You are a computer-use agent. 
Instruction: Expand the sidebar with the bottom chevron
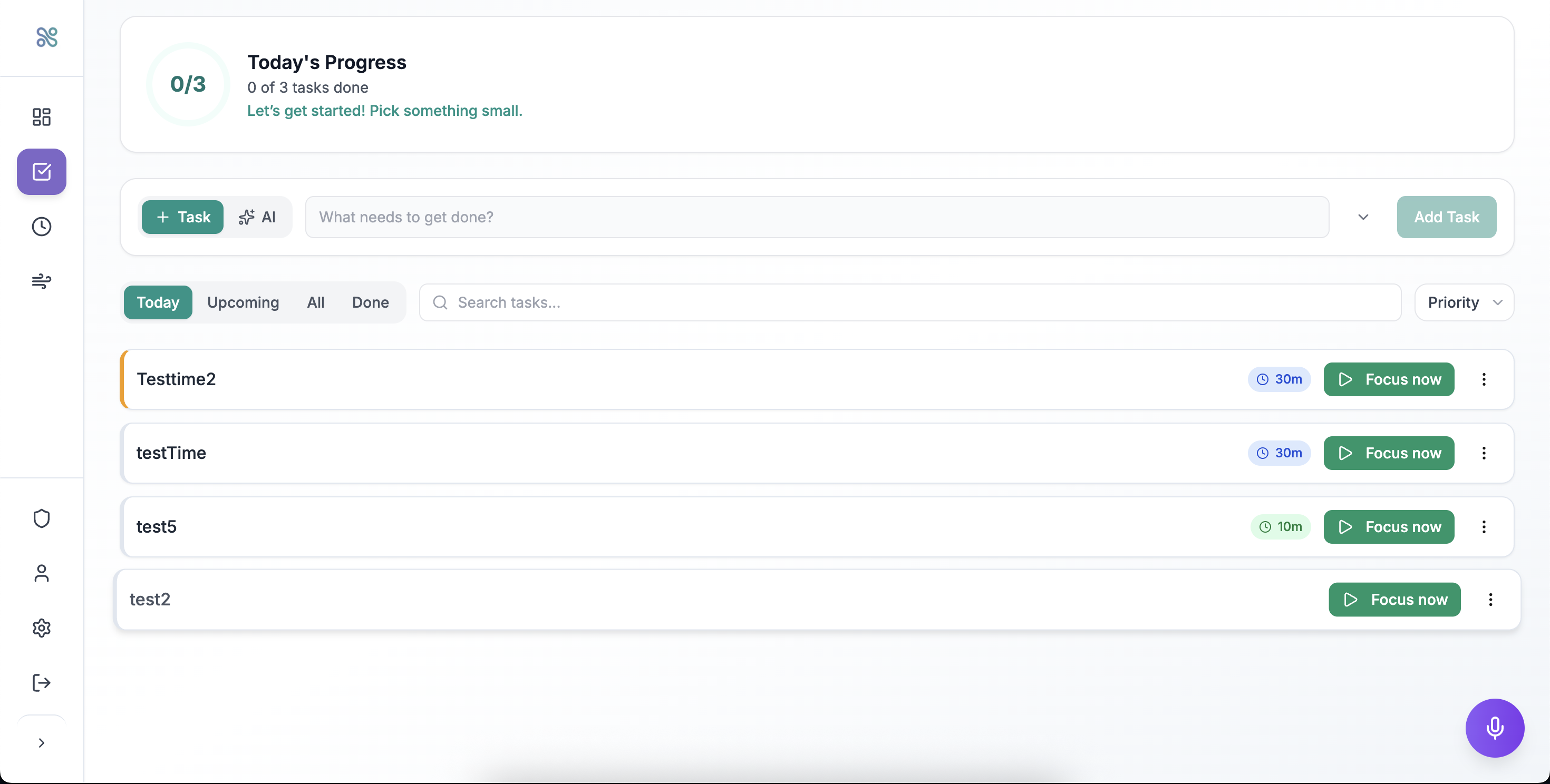click(41, 743)
